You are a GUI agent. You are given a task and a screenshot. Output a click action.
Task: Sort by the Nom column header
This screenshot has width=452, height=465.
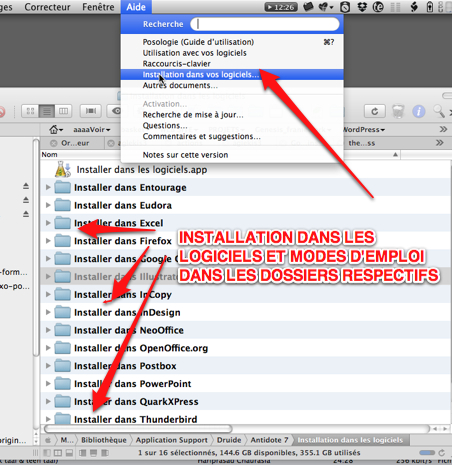(x=49, y=155)
